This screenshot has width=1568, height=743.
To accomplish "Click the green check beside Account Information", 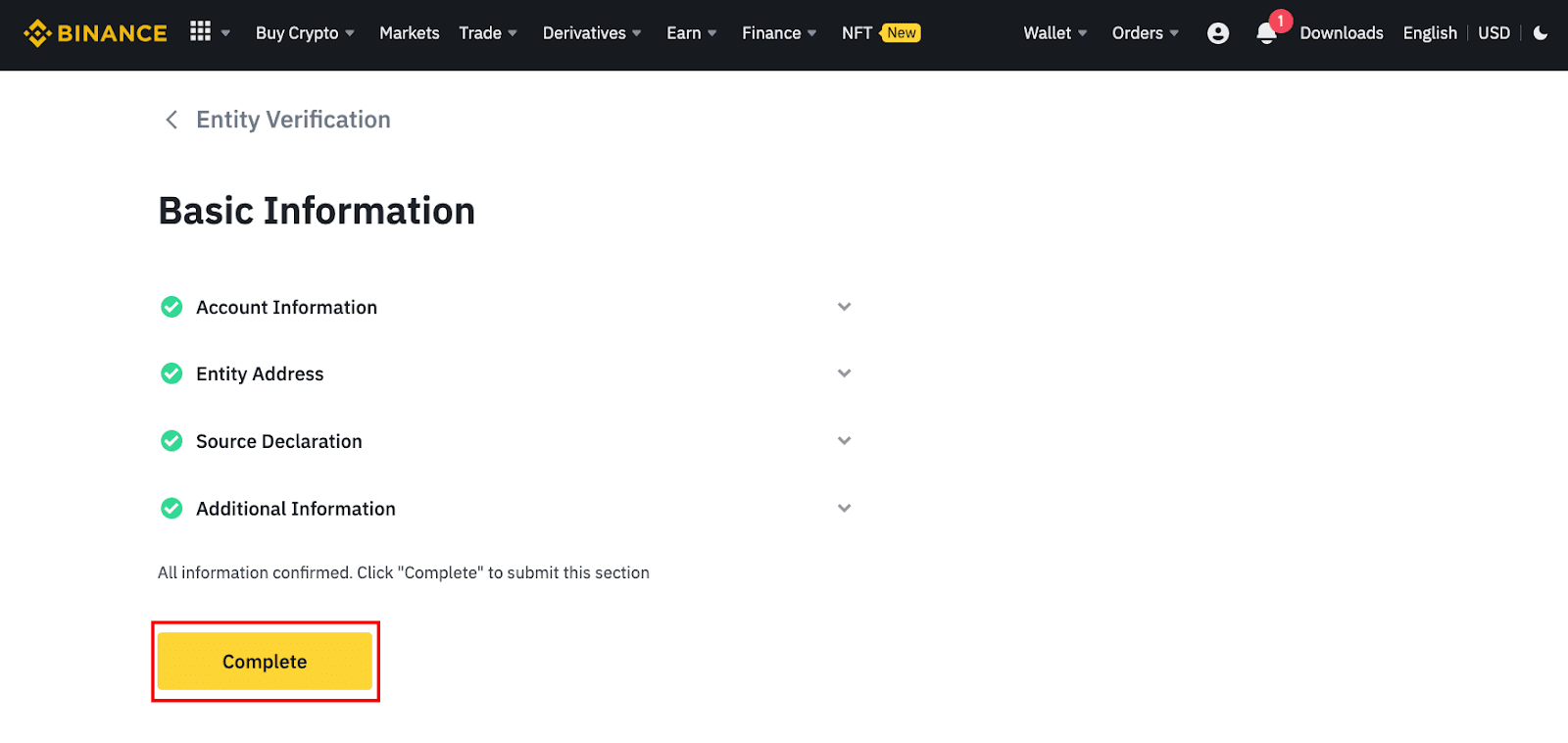I will 171,307.
